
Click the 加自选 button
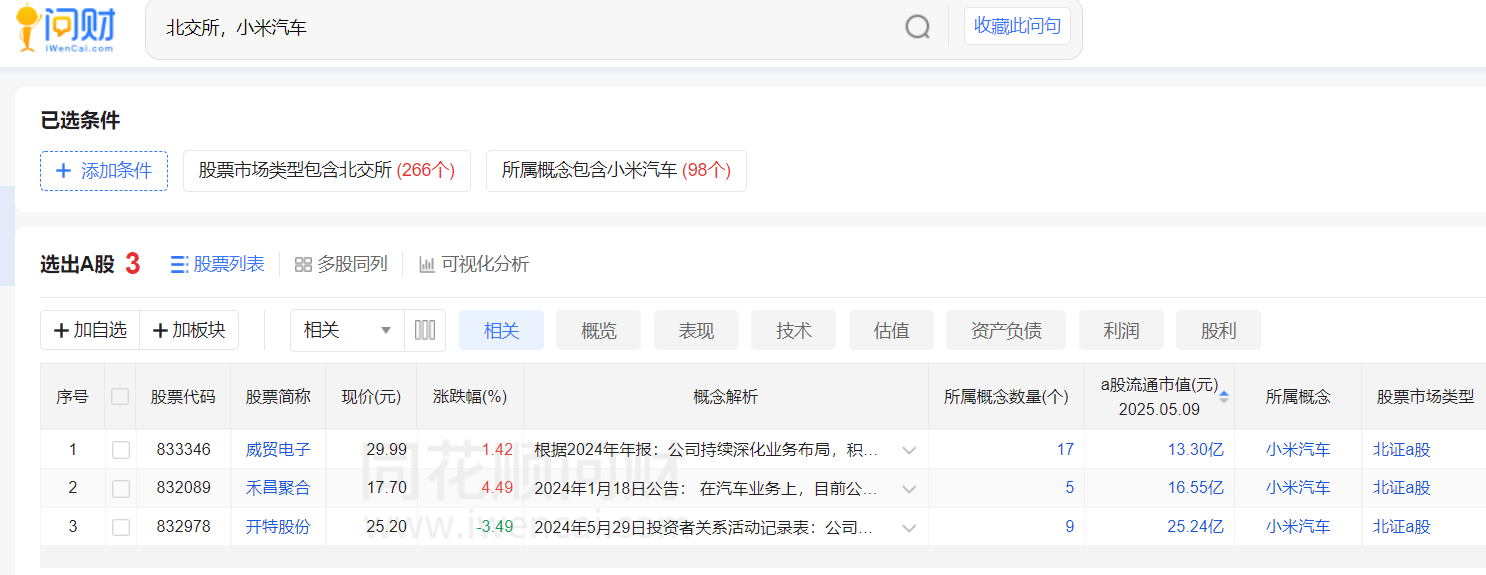(x=90, y=330)
